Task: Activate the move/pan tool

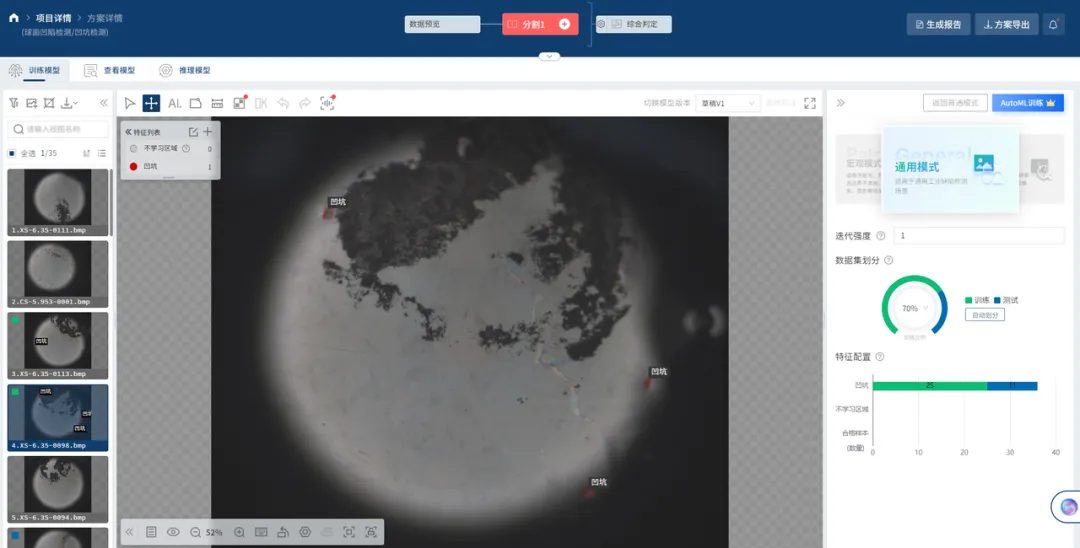Action: tap(151, 103)
